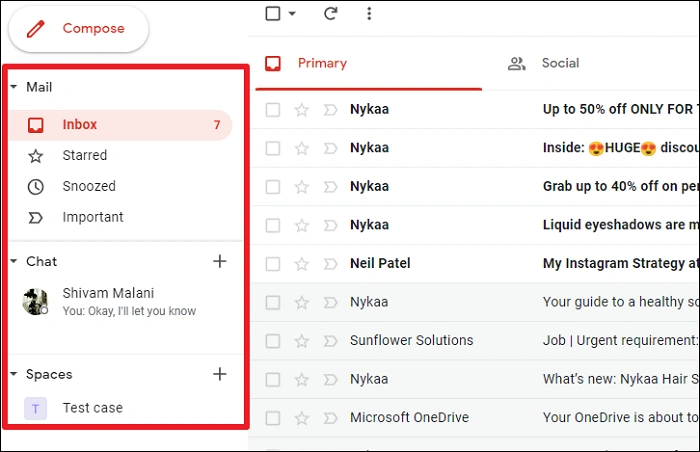This screenshot has width=700, height=452.
Task: Star the Microsoft OneDrive email
Action: click(302, 418)
